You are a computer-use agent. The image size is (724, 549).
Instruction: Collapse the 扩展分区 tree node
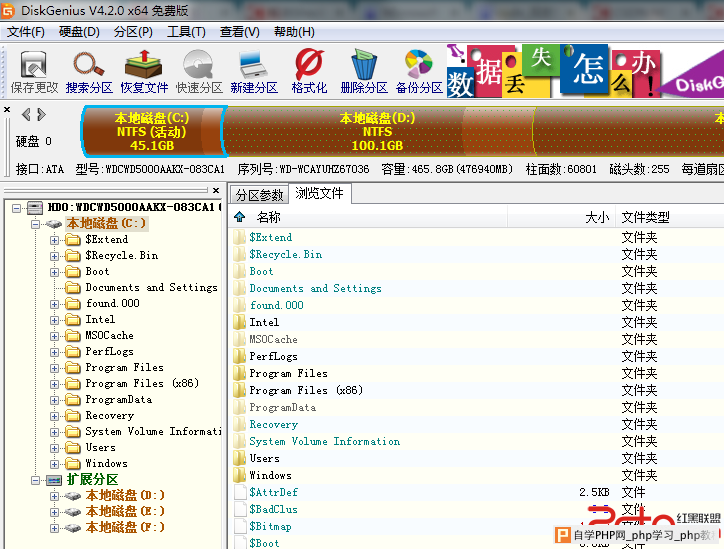pos(36,481)
